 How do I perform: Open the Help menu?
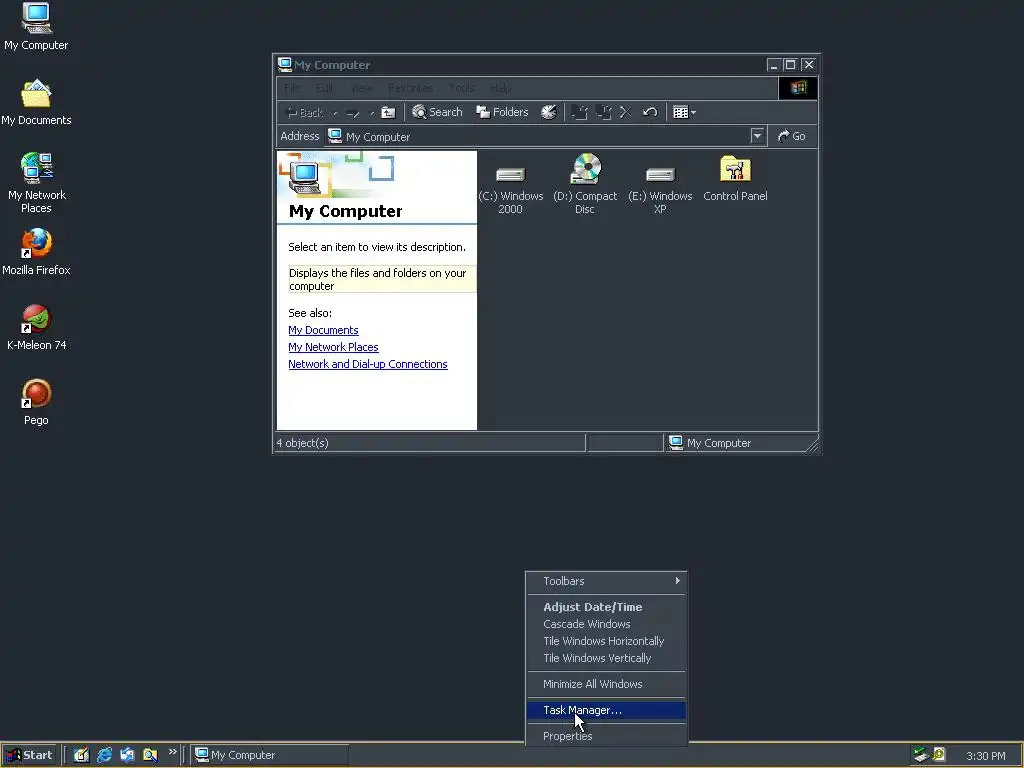tap(500, 88)
